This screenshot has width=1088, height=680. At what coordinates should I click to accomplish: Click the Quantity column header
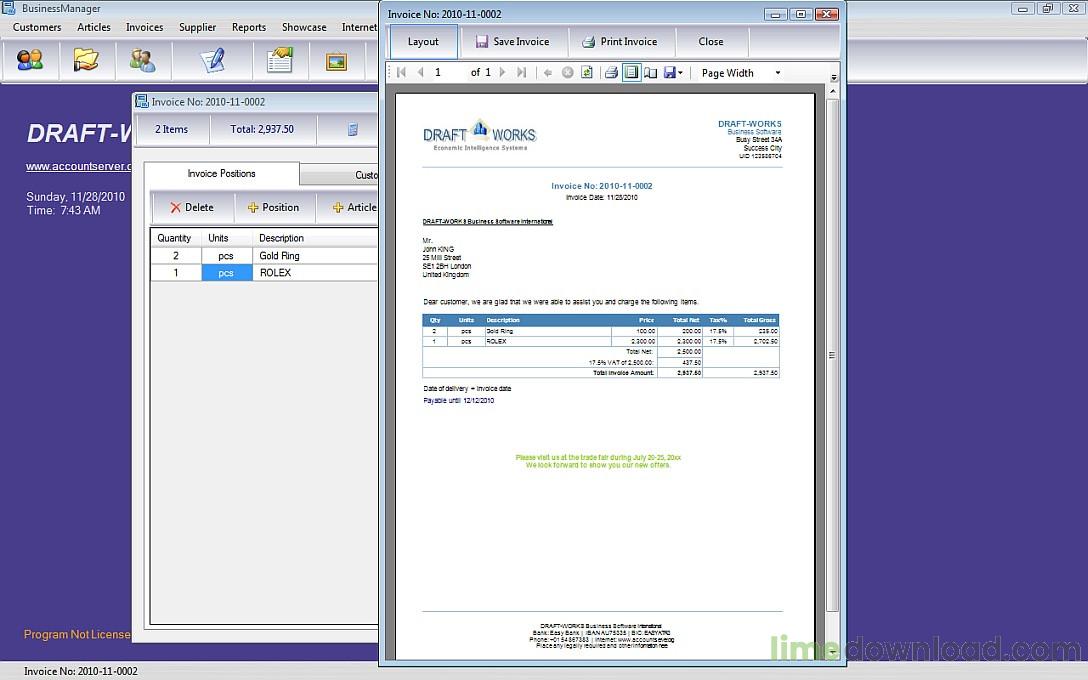176,238
